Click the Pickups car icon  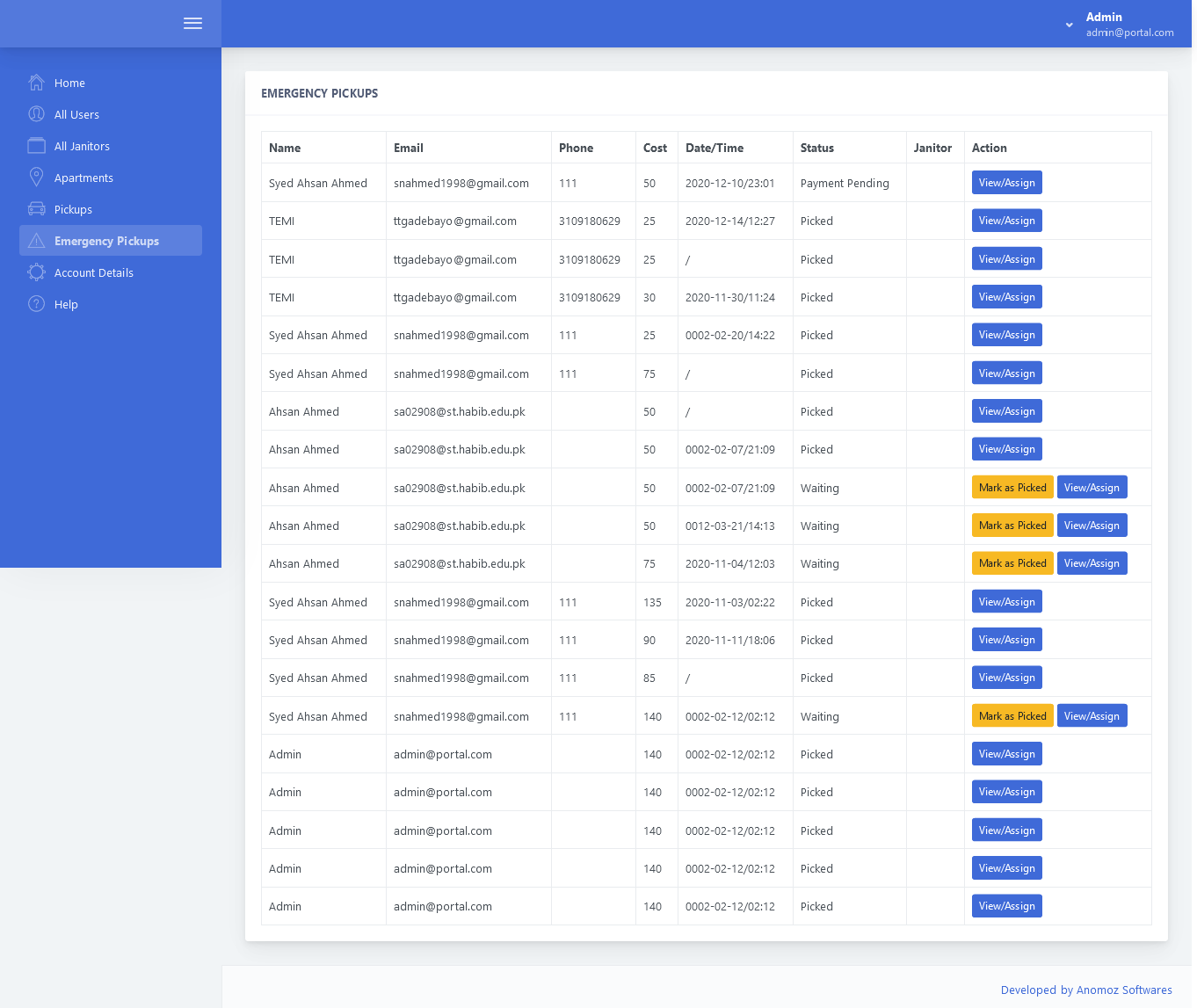click(36, 209)
